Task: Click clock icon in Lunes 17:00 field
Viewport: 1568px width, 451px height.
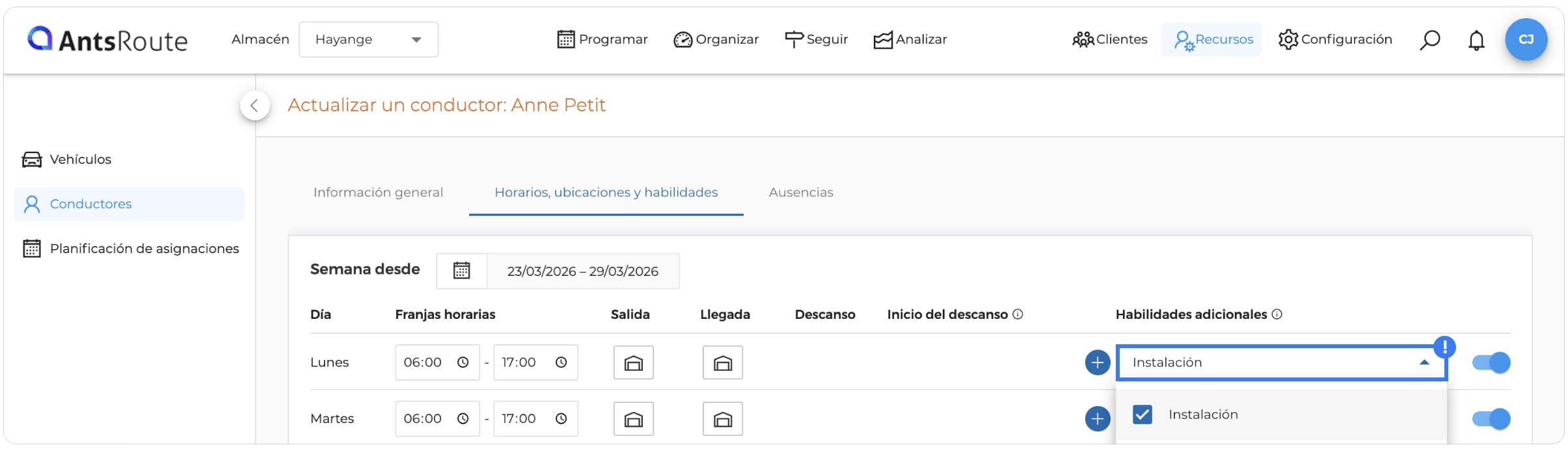Action: [561, 362]
